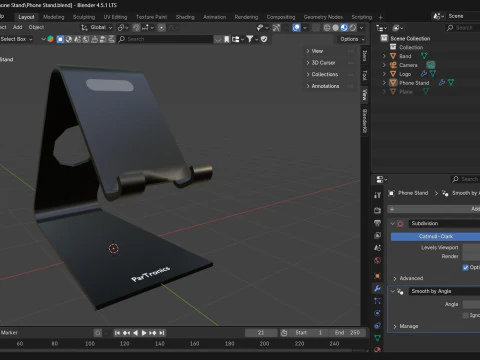Click the transform orientation axes icon
Image resolution: width=480 pixels, height=360 pixels.
[84, 28]
